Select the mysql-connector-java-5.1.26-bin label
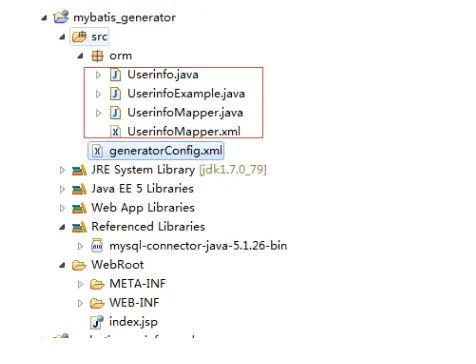Screen dimensions: 476x364 (198, 246)
